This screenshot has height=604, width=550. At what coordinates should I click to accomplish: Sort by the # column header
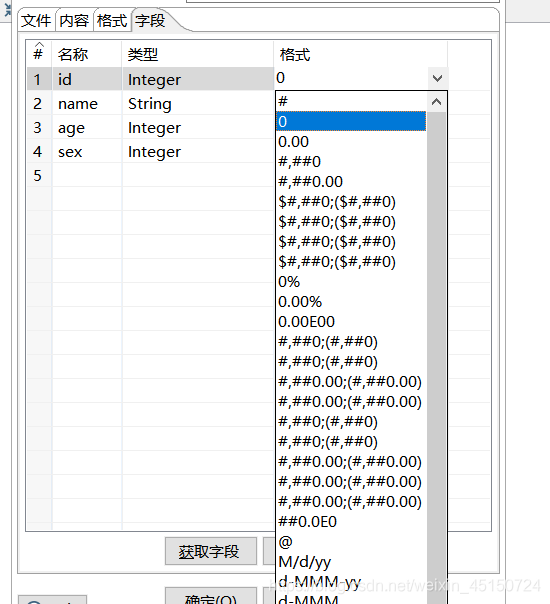[38, 52]
